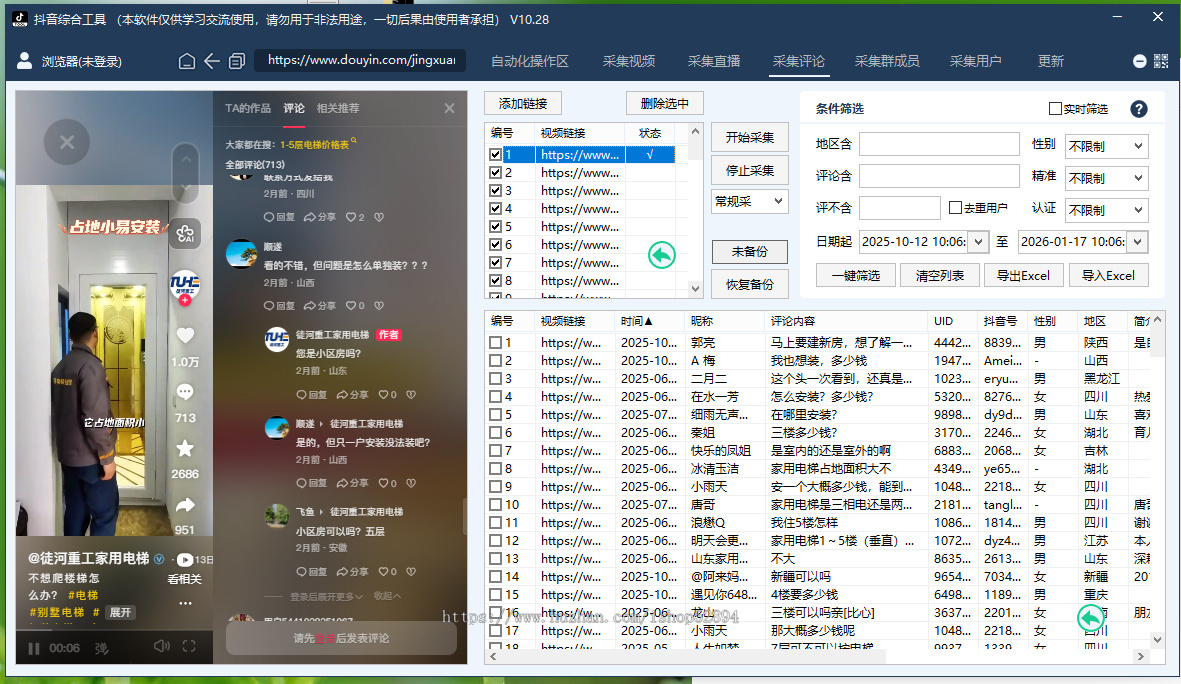
Task: Go back with the browser arrow icon
Action: 212,61
